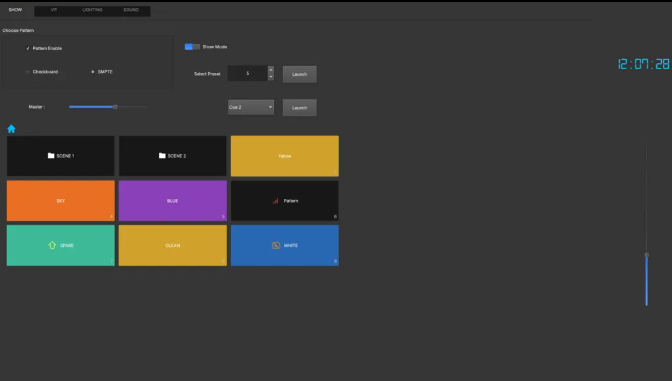Trigger the purple BLUE preset tile

click(x=173, y=201)
